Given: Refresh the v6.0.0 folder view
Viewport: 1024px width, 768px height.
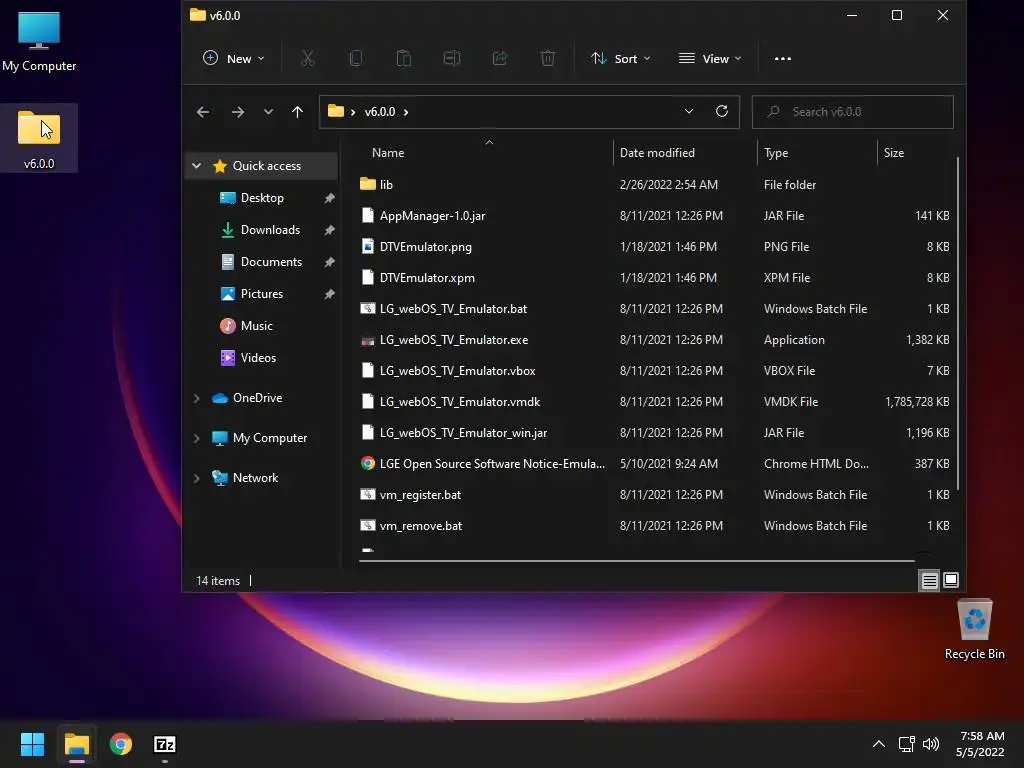Looking at the screenshot, I should pyautogui.click(x=722, y=111).
